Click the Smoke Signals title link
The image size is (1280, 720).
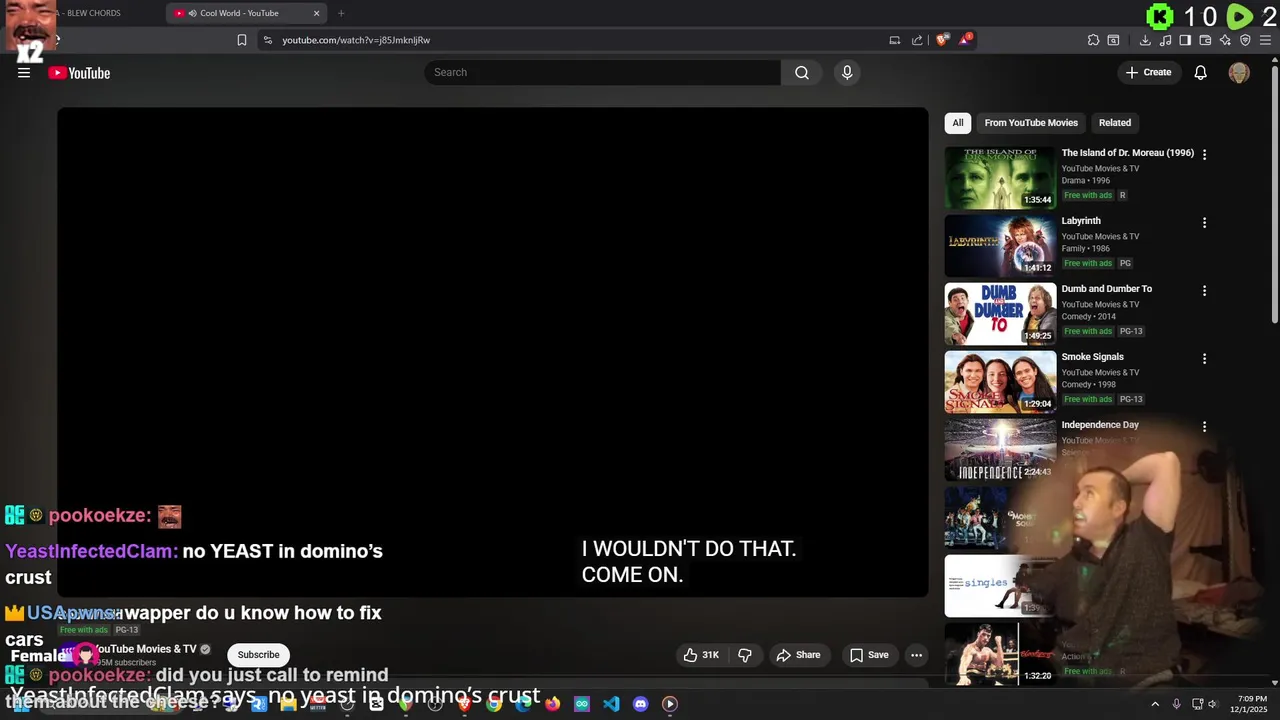pyautogui.click(x=1092, y=357)
